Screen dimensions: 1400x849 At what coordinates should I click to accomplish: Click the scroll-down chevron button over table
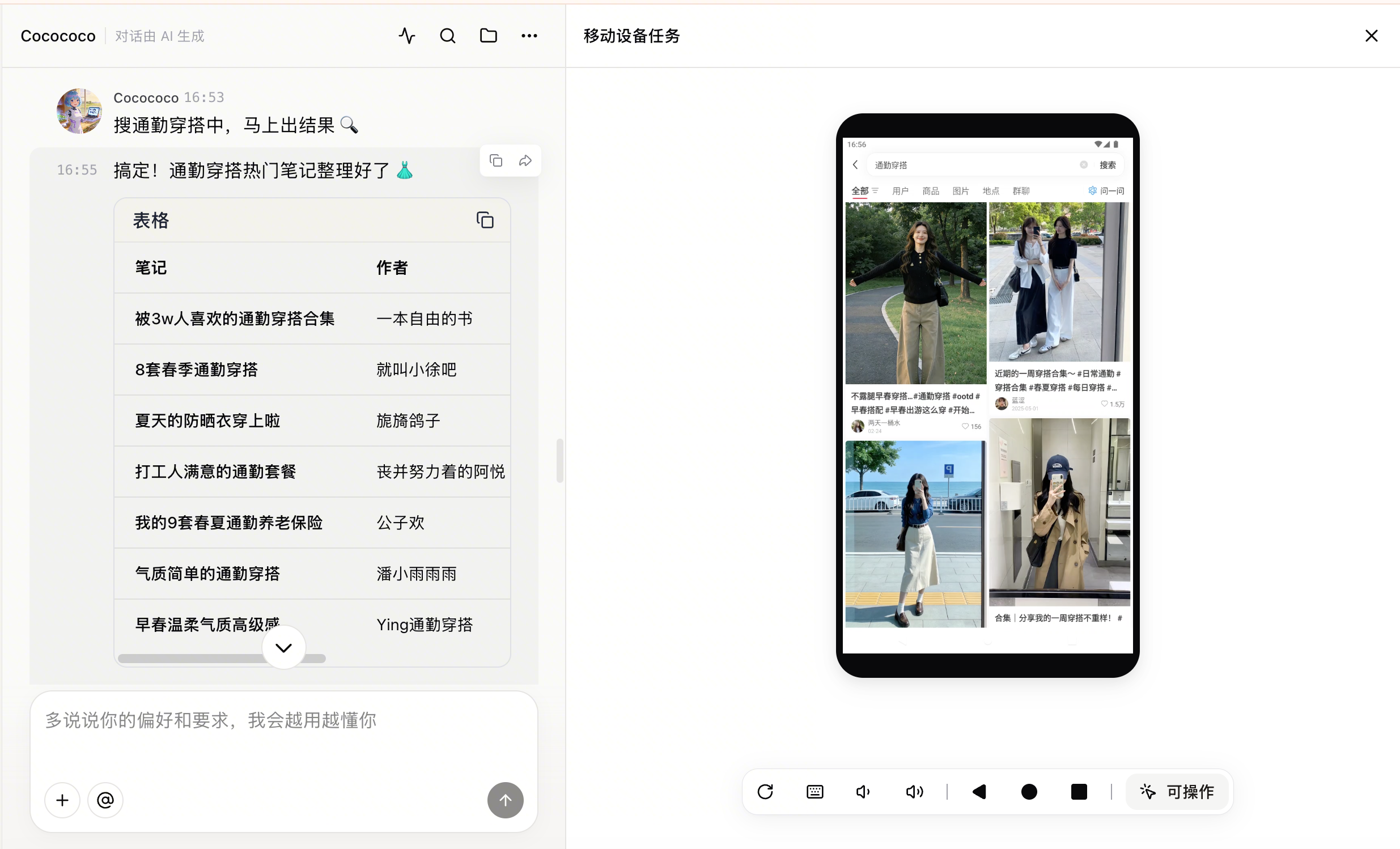[x=283, y=647]
